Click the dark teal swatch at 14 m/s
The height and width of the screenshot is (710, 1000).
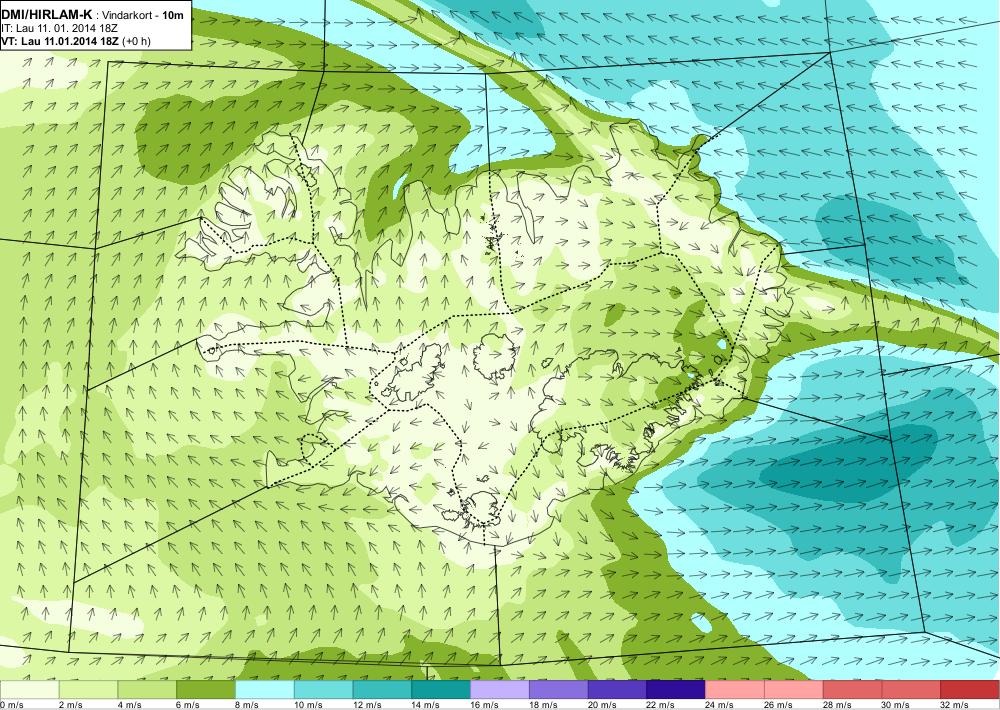441,690
